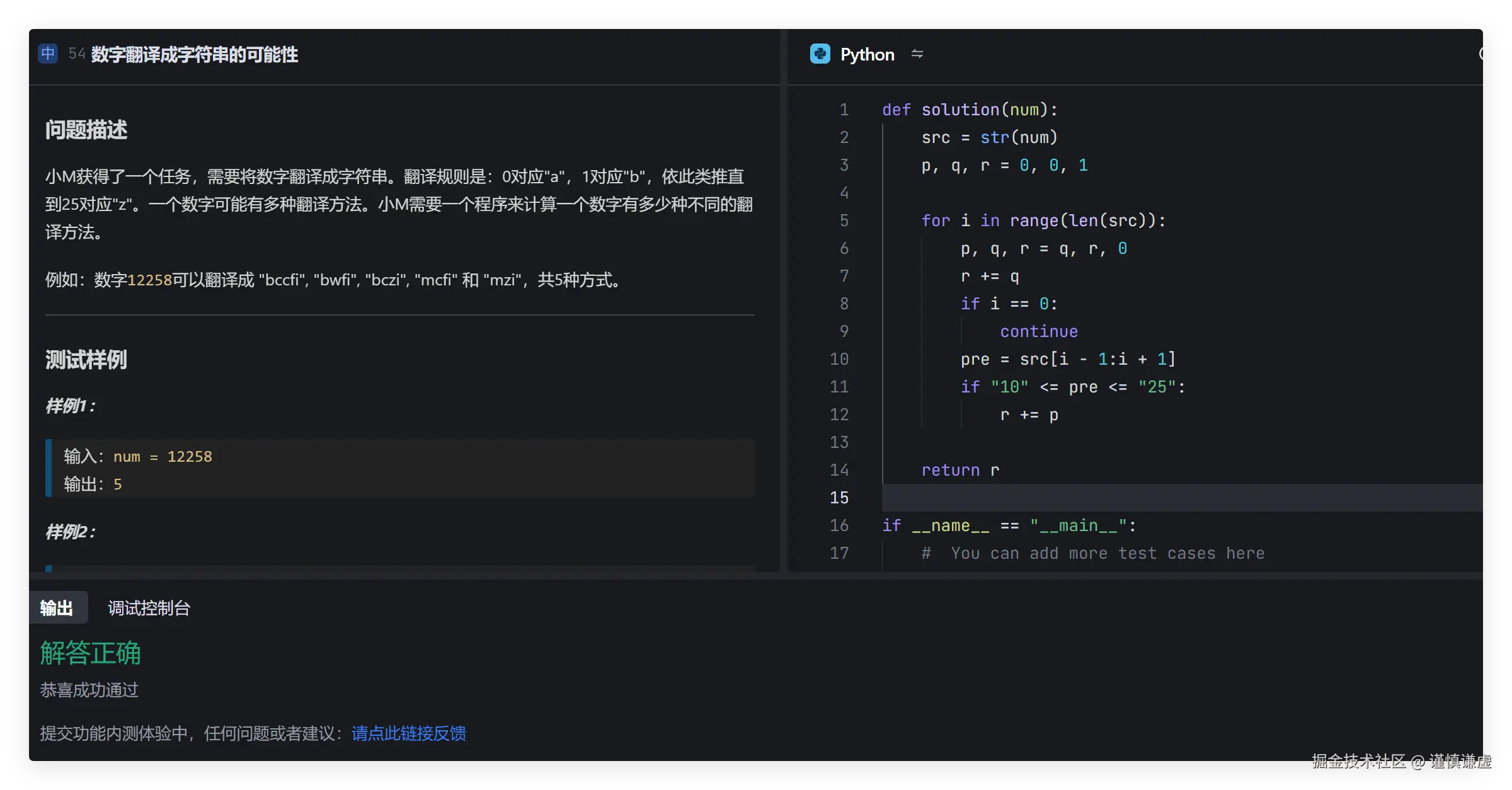
Task: Click the Python language logo icon
Action: coord(820,54)
